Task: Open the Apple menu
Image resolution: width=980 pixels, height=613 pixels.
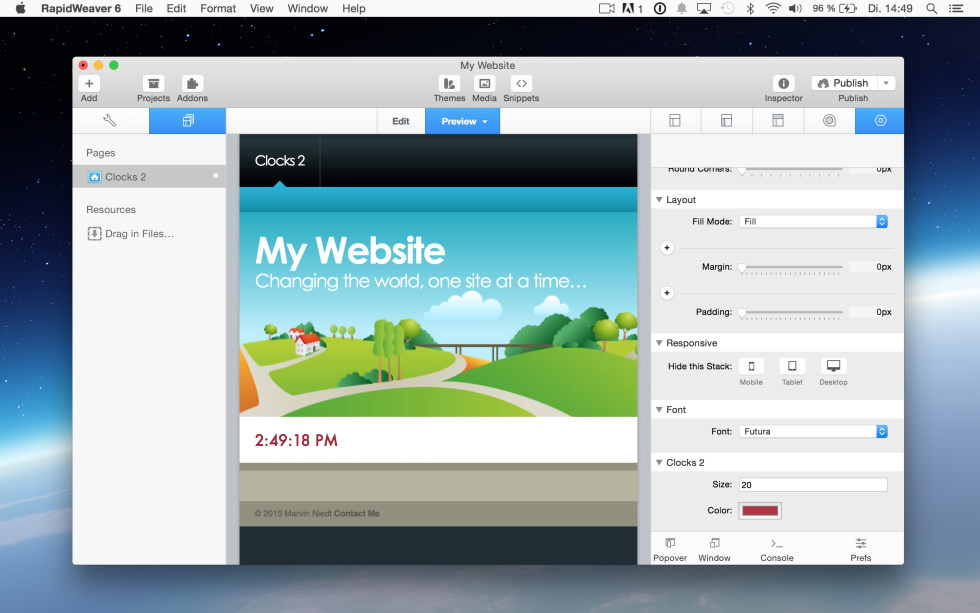Action: [21, 9]
